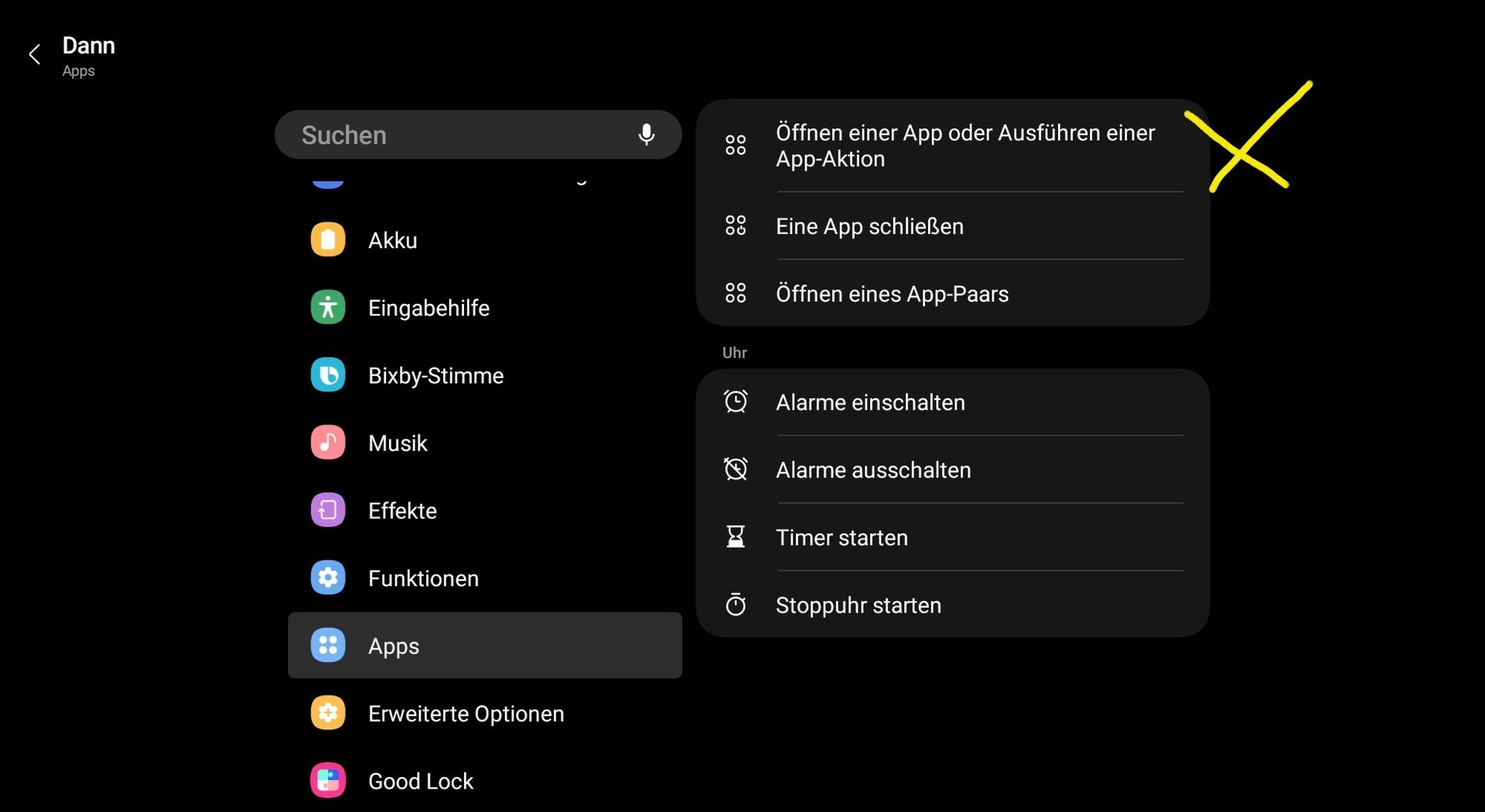Click the Suchen search field
1485x812 pixels.
point(478,135)
